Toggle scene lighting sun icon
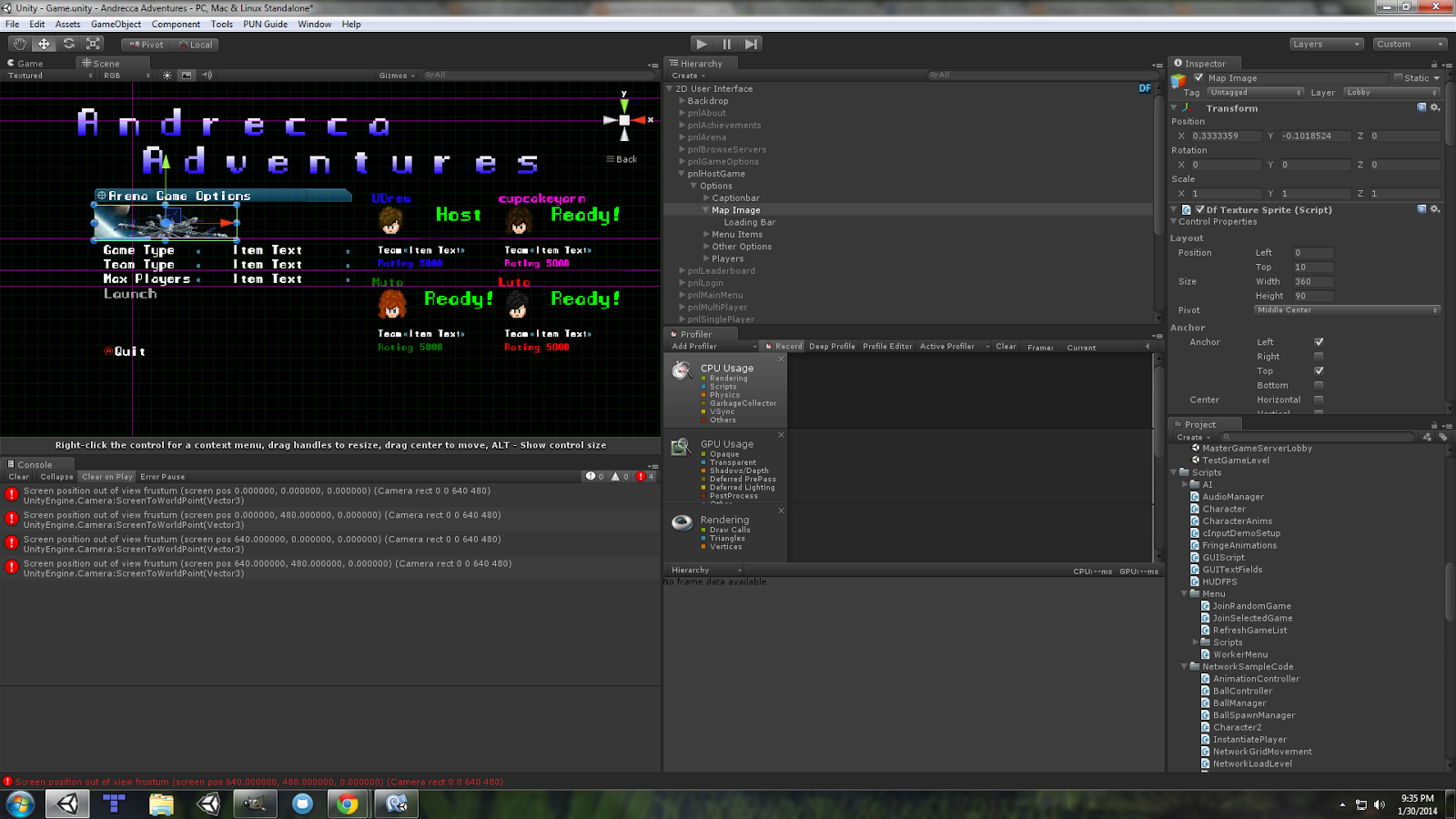The height and width of the screenshot is (819, 1456). click(167, 76)
